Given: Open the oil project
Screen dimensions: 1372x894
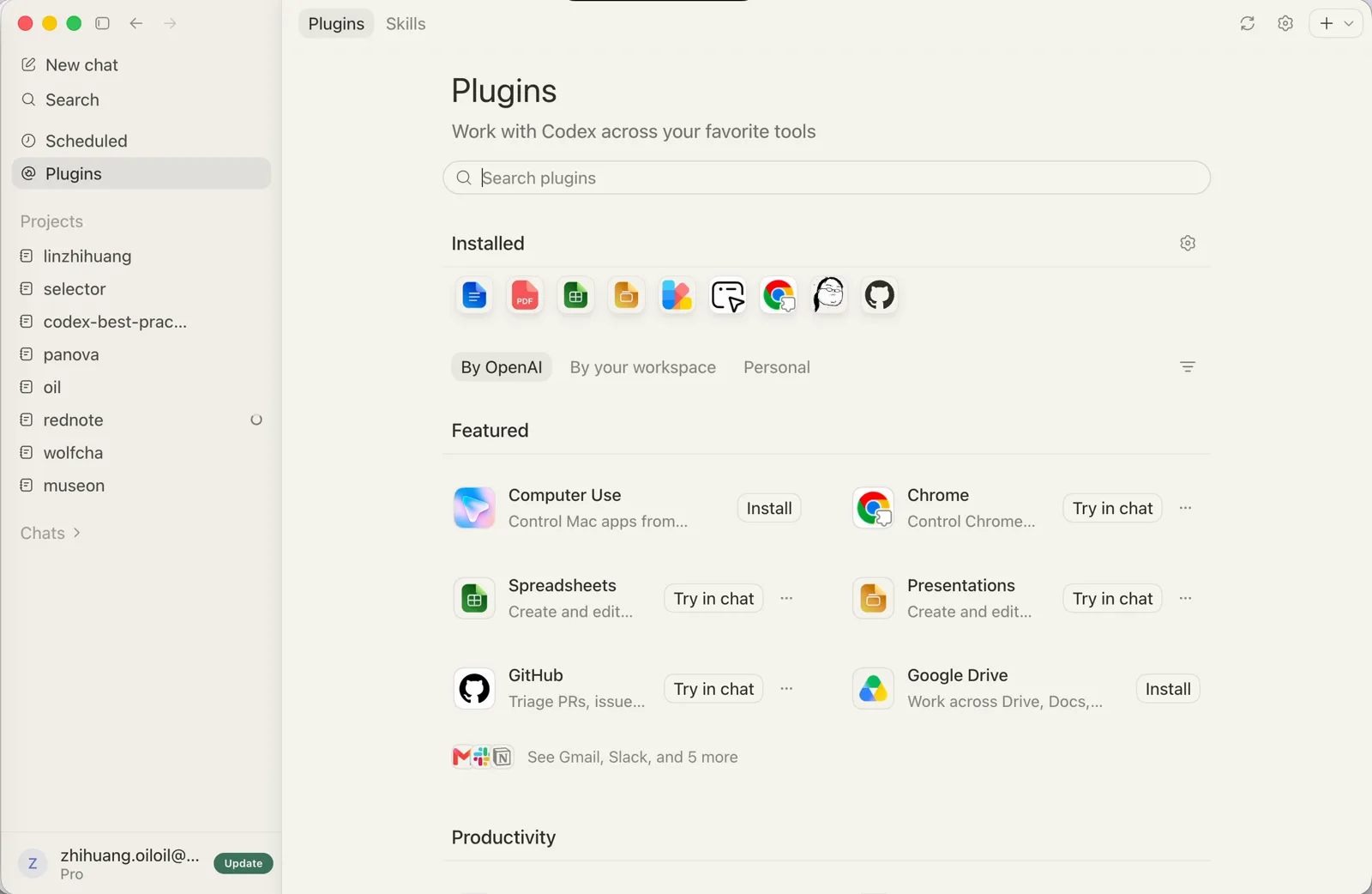Looking at the screenshot, I should (x=141, y=387).
